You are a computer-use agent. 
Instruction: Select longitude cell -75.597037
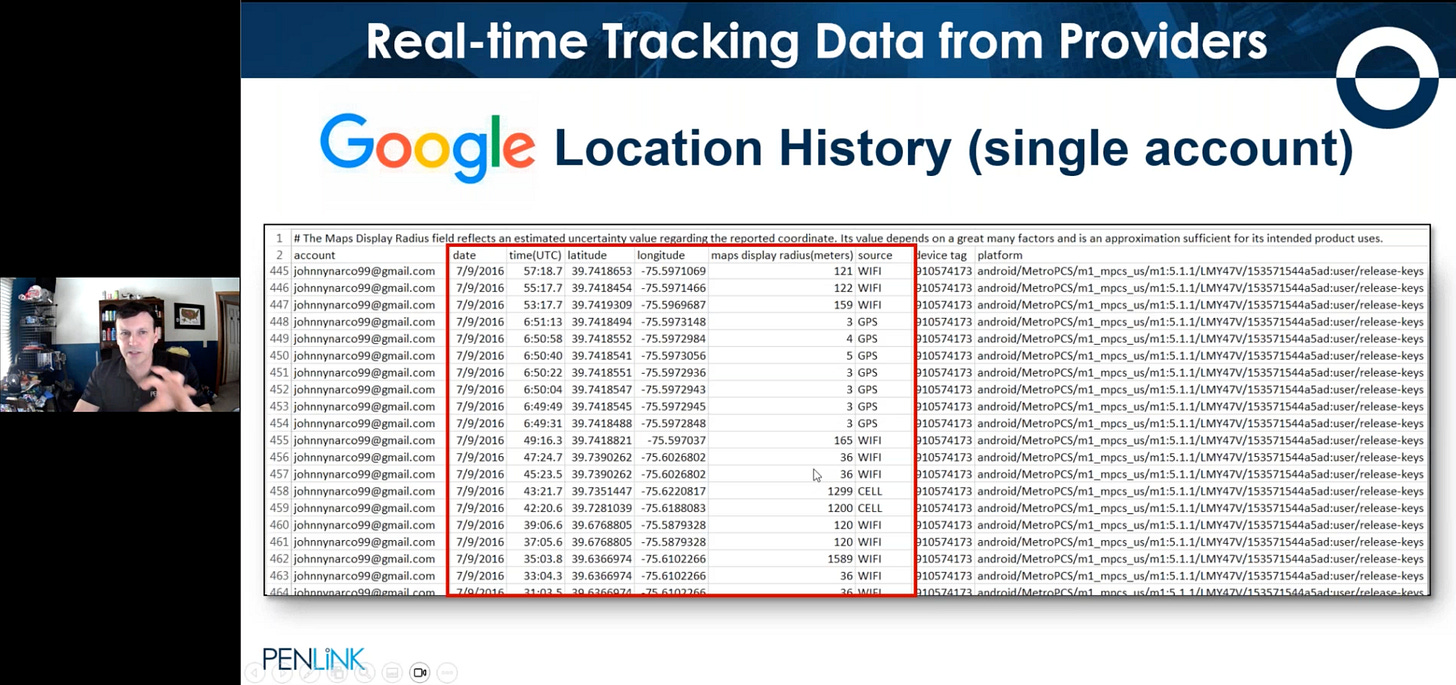(x=676, y=440)
